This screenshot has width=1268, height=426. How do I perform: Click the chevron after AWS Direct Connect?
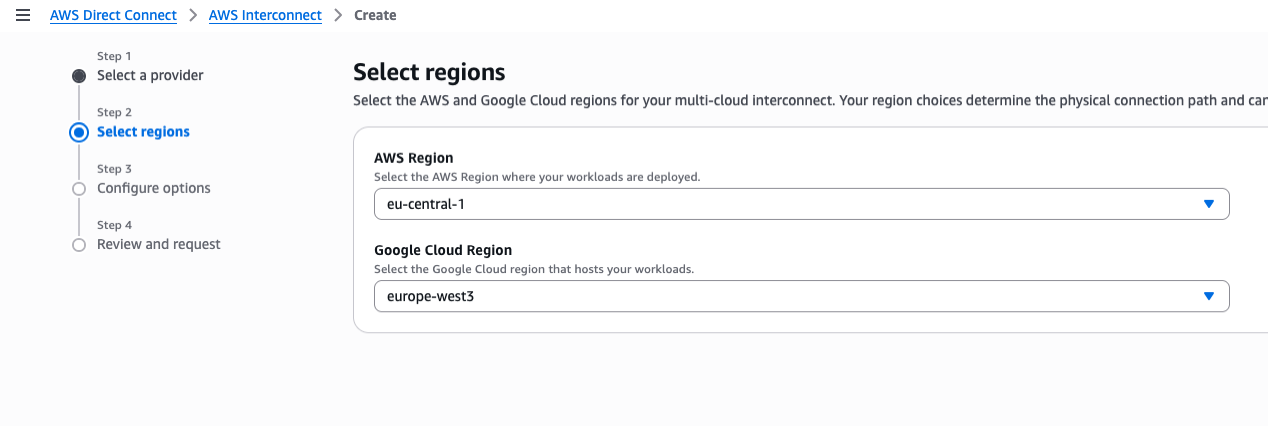(x=193, y=15)
